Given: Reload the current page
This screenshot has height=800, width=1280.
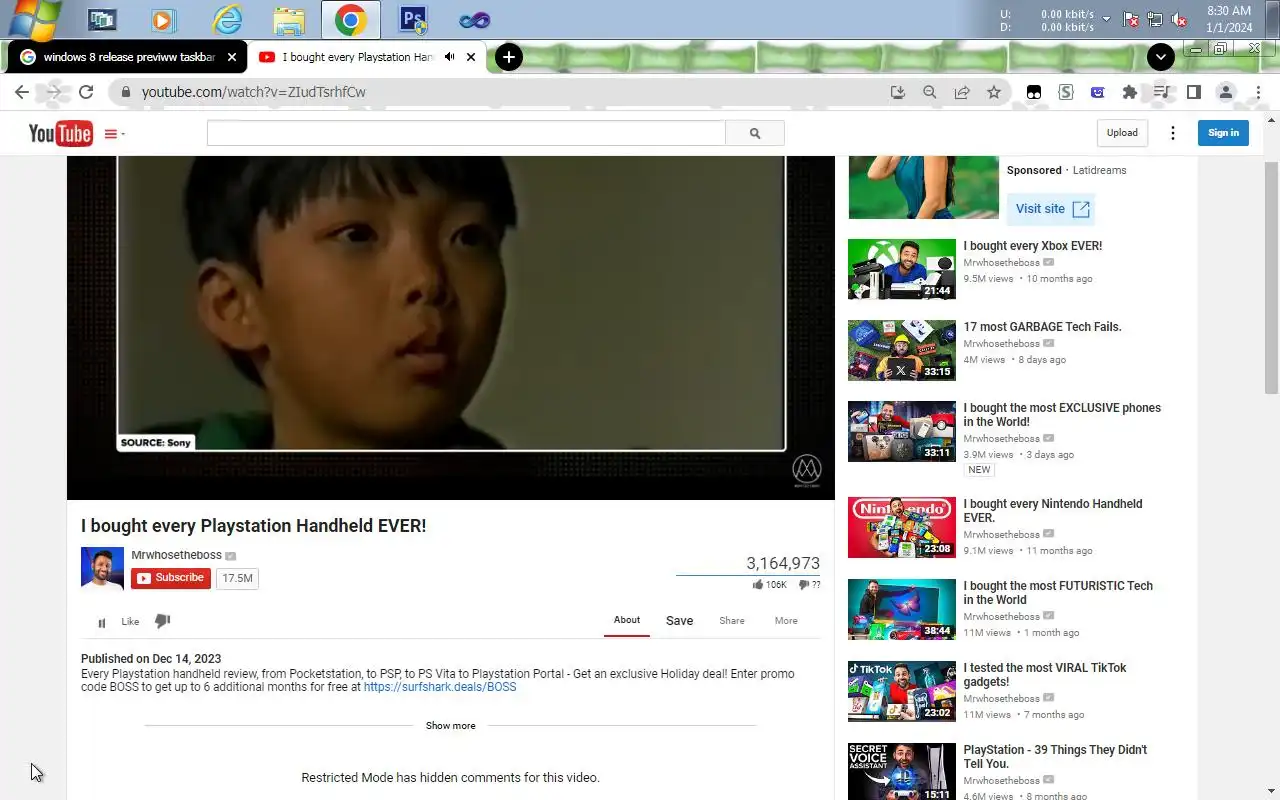Looking at the screenshot, I should tap(86, 92).
